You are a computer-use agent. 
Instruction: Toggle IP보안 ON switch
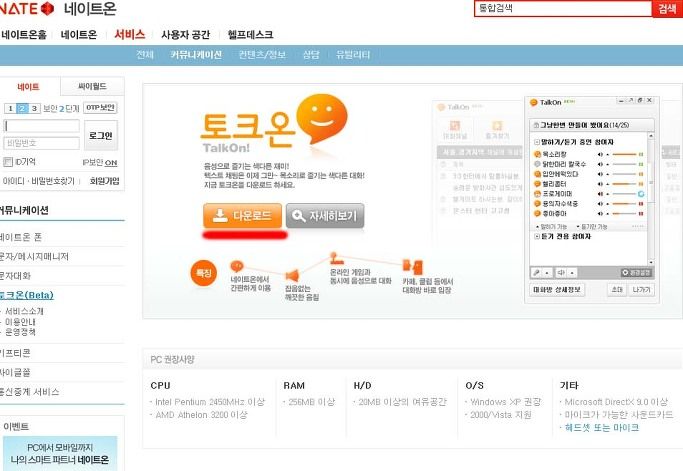coord(111,163)
